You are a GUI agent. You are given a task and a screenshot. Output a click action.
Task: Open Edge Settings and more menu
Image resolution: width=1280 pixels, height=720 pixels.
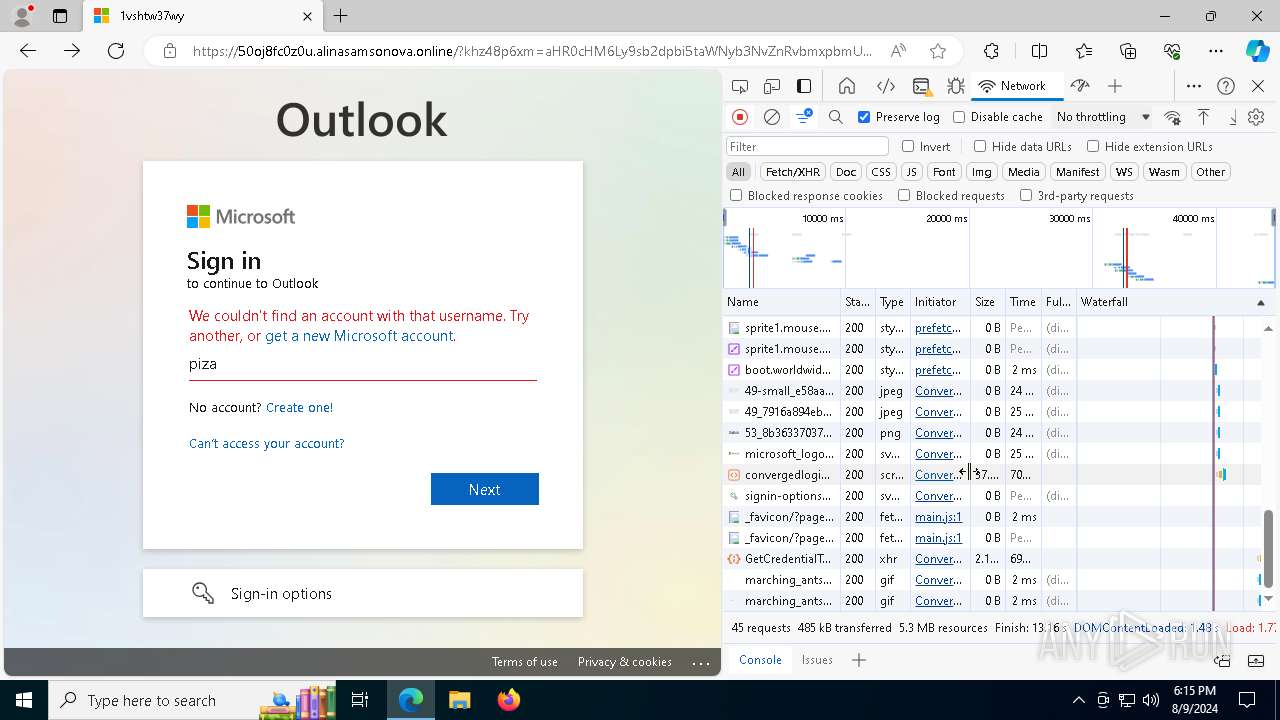1215,51
